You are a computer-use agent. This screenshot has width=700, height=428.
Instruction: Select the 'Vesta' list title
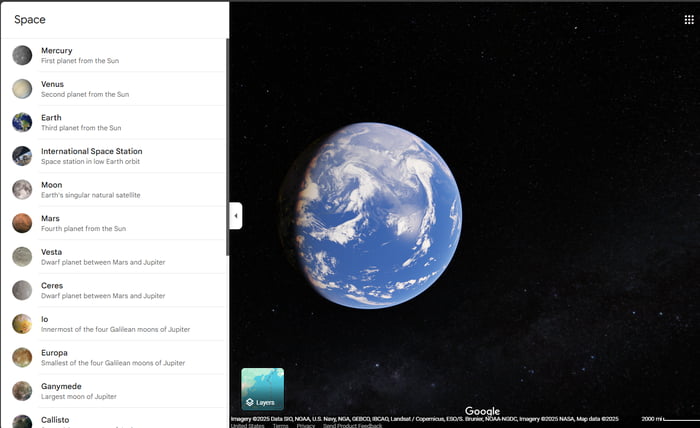pyautogui.click(x=51, y=252)
